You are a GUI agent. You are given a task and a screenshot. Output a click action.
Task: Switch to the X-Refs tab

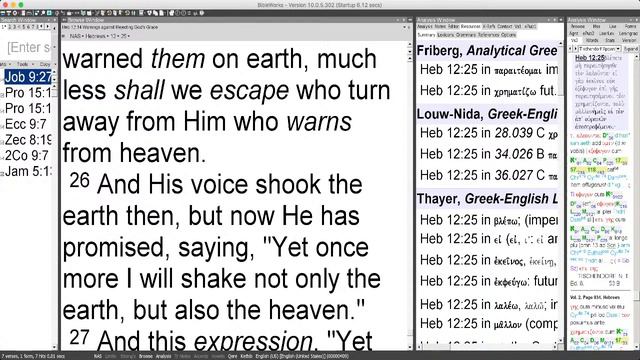point(489,27)
